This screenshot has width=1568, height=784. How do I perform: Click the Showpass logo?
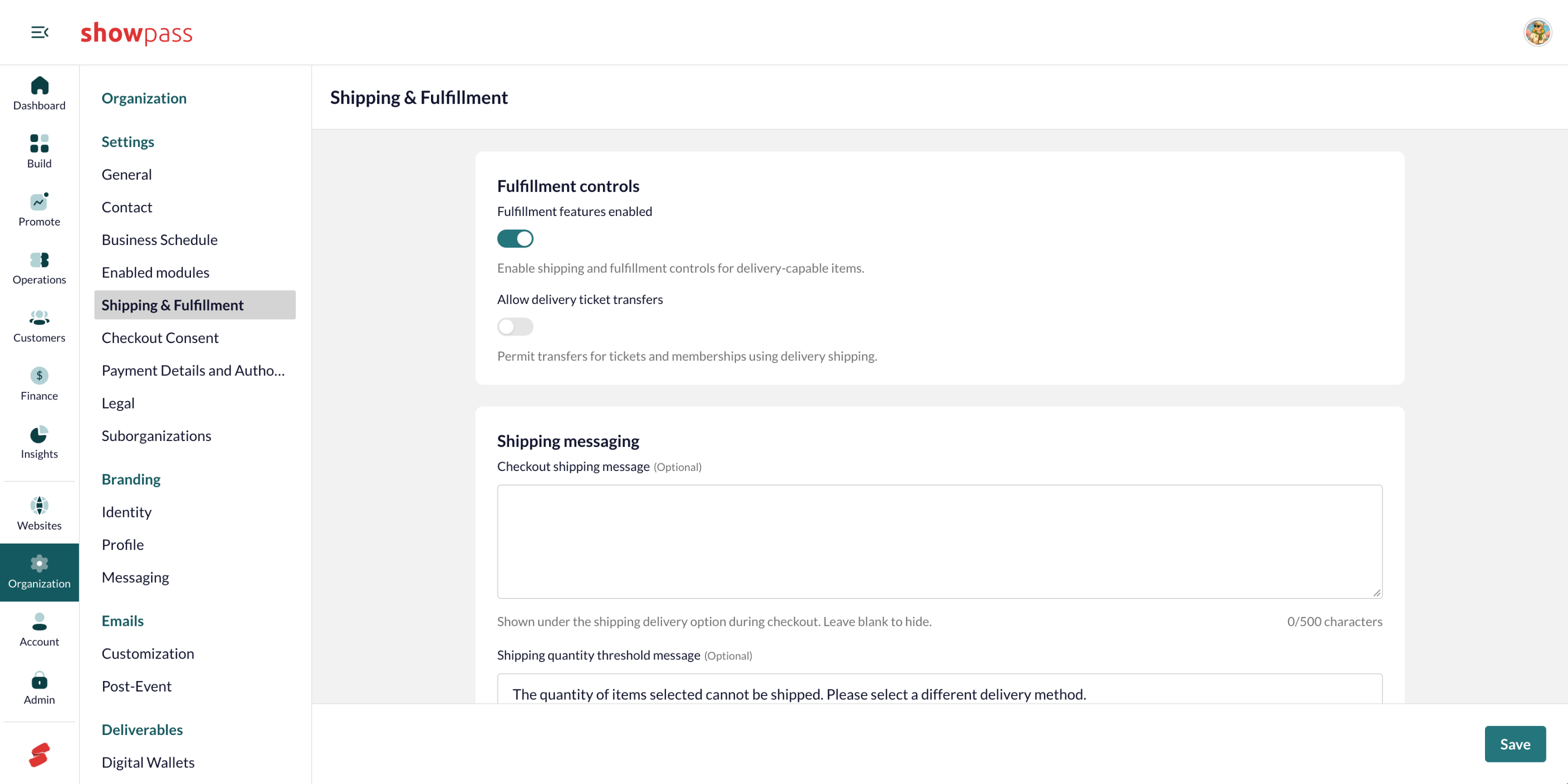click(136, 33)
